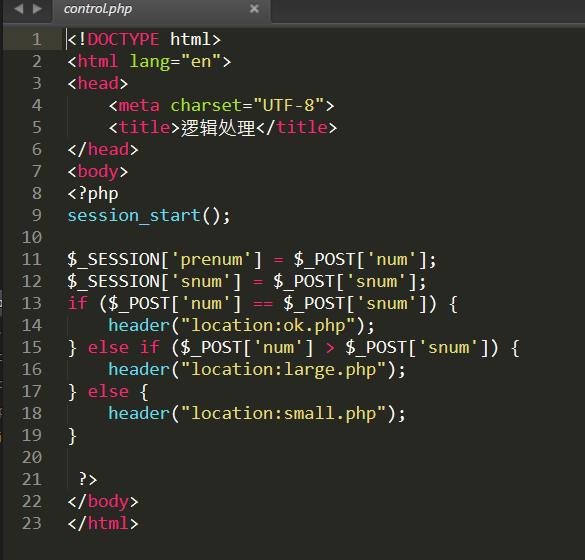
Task: Click the else if keywords on line 15
Action: click(124, 347)
